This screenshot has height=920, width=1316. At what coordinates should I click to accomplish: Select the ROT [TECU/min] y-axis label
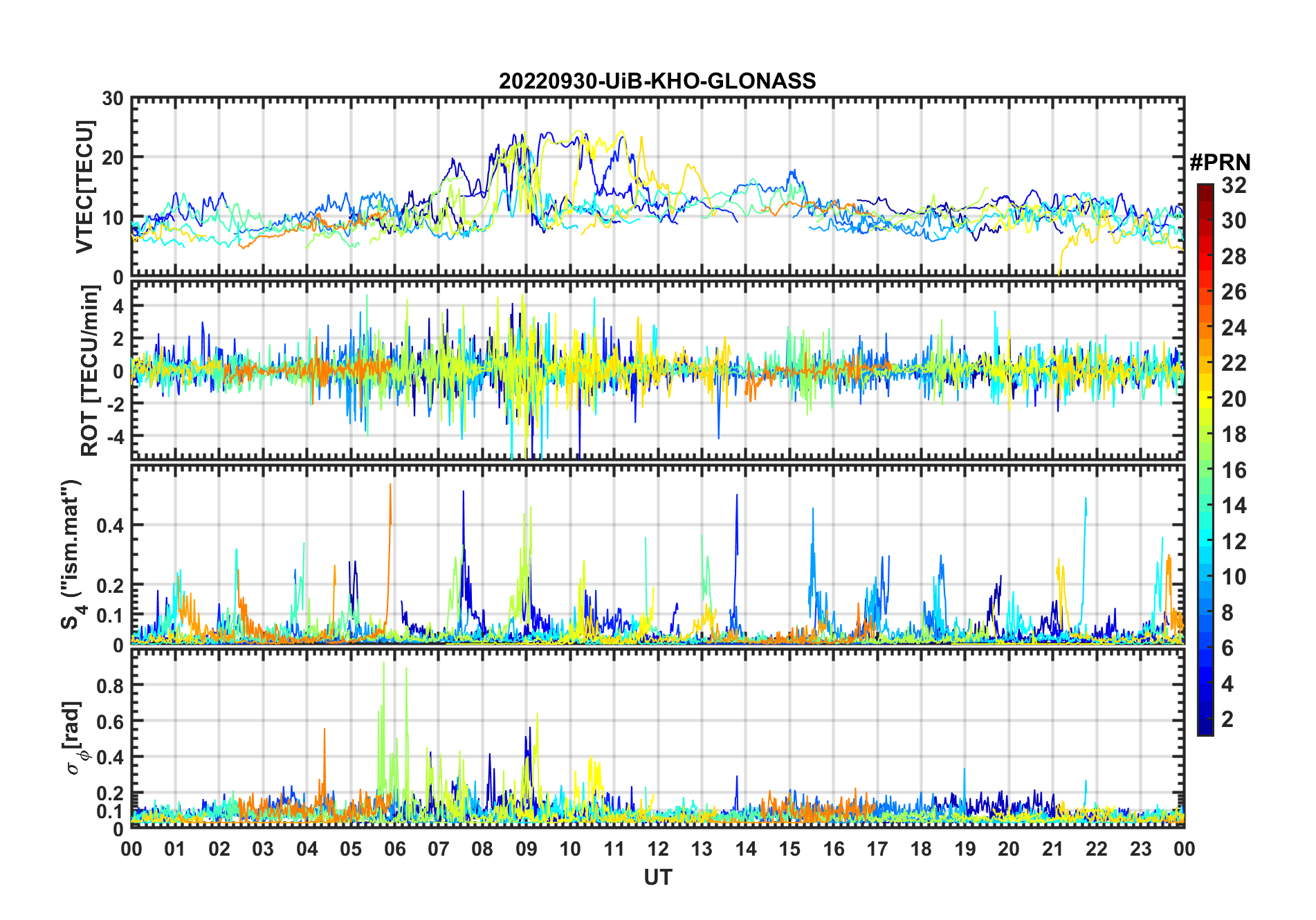pyautogui.click(x=89, y=371)
